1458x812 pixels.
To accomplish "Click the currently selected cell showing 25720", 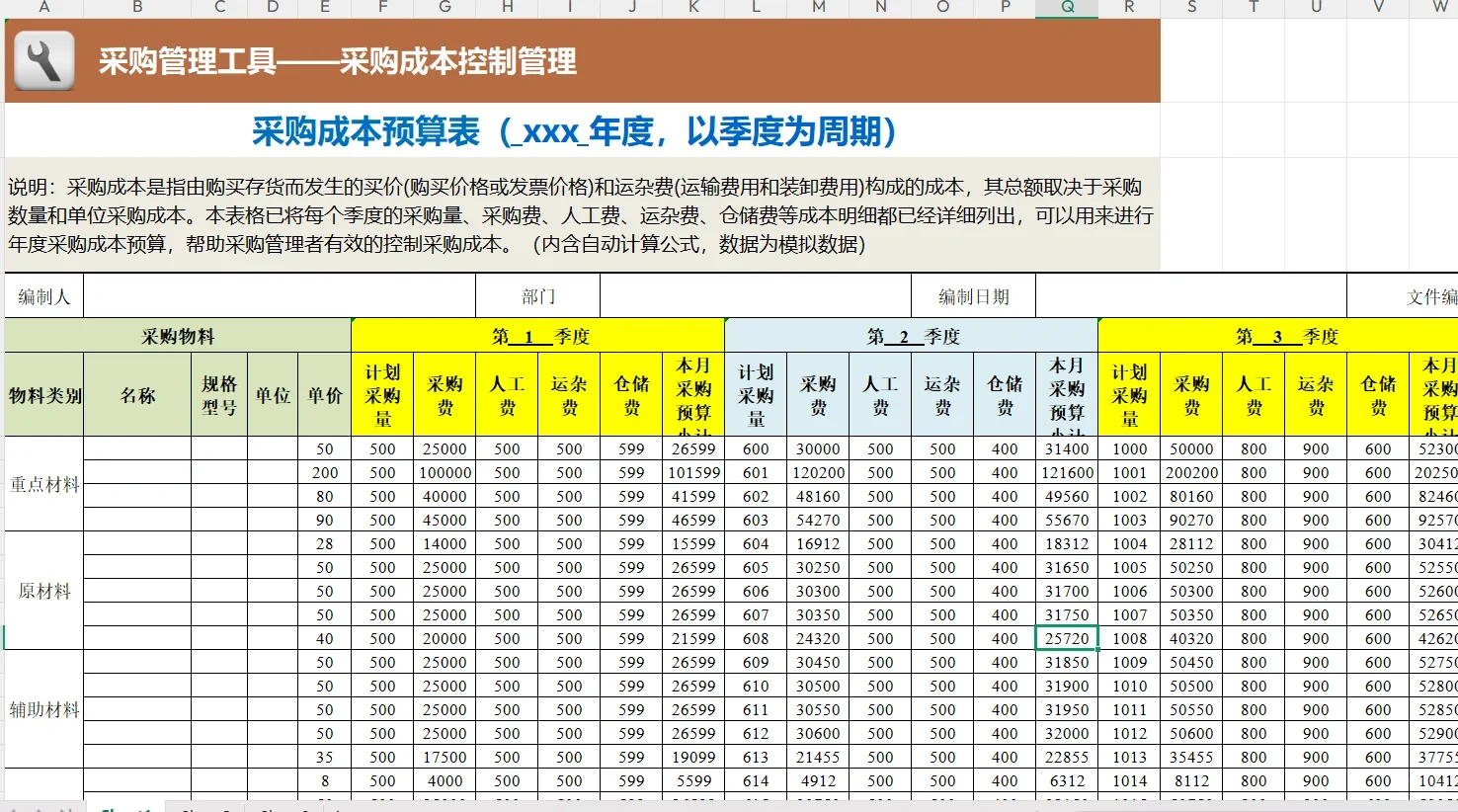I will [x=1066, y=638].
